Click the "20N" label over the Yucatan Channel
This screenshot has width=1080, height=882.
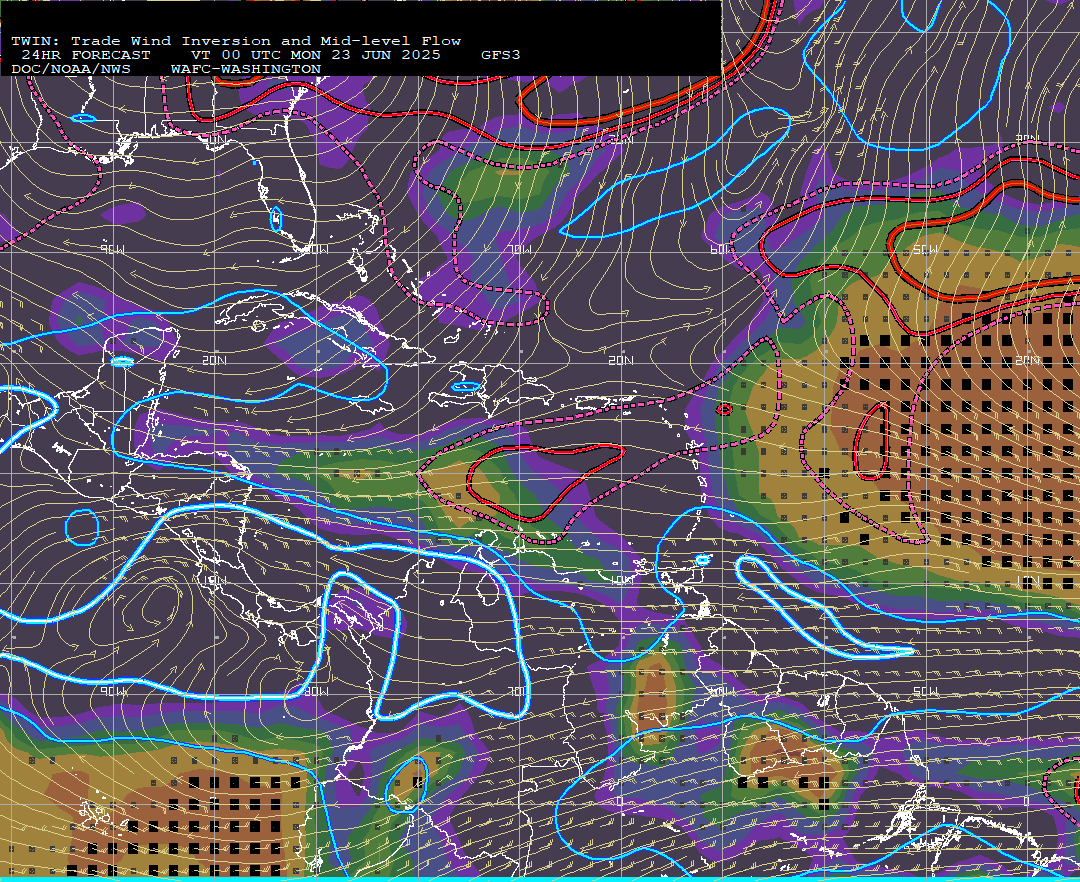point(215,361)
